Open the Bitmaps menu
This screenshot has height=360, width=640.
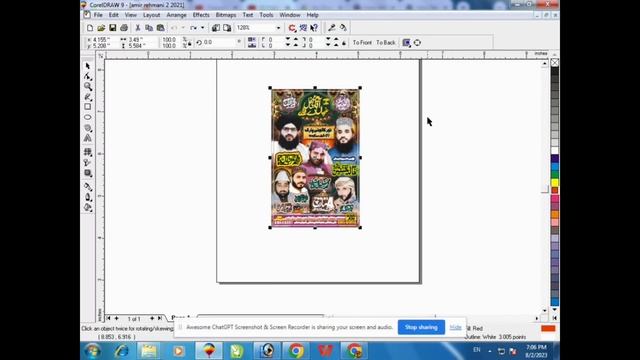226,15
